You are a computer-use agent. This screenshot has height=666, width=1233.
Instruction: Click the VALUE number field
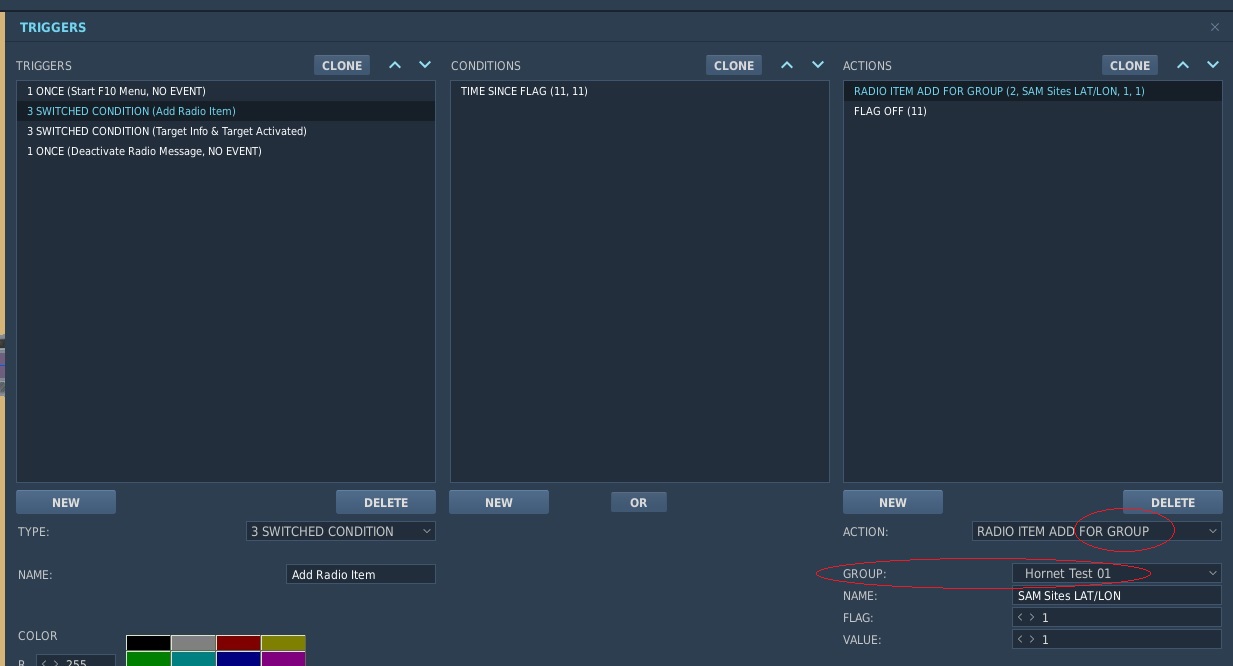coord(1117,639)
